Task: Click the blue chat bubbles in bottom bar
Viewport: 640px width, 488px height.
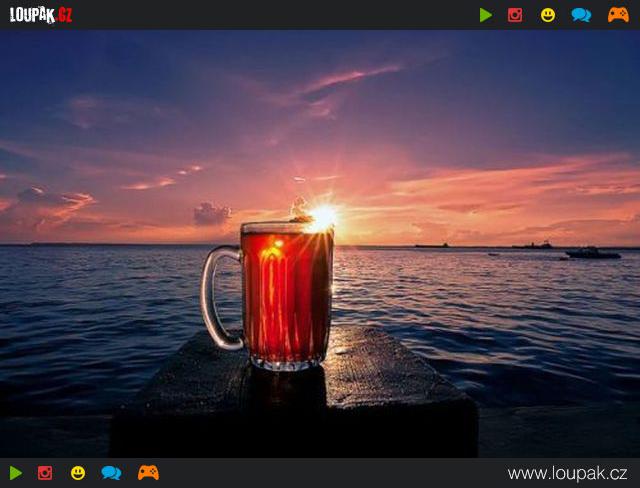Action: click(111, 473)
